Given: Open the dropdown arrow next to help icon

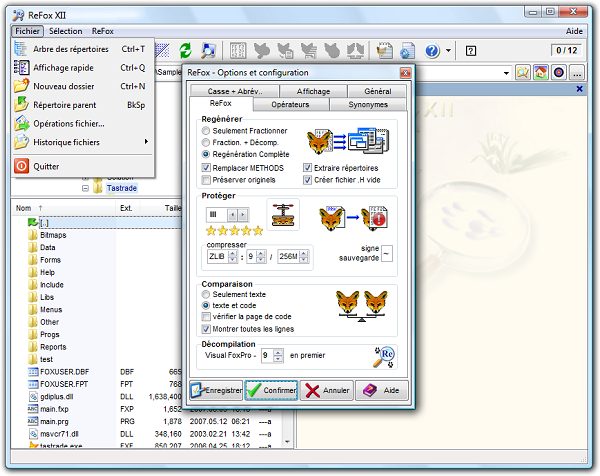Looking at the screenshot, I should click(448, 51).
